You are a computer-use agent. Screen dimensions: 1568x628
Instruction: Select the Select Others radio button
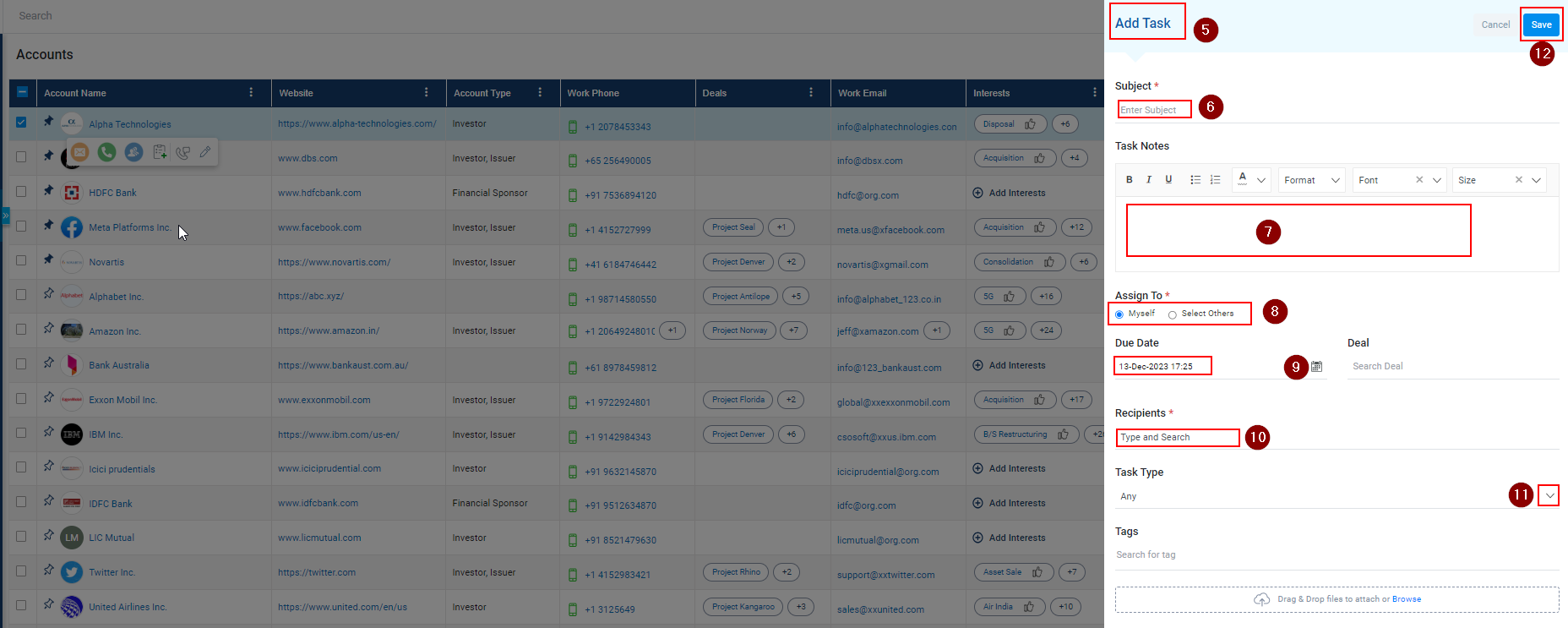click(x=1172, y=314)
